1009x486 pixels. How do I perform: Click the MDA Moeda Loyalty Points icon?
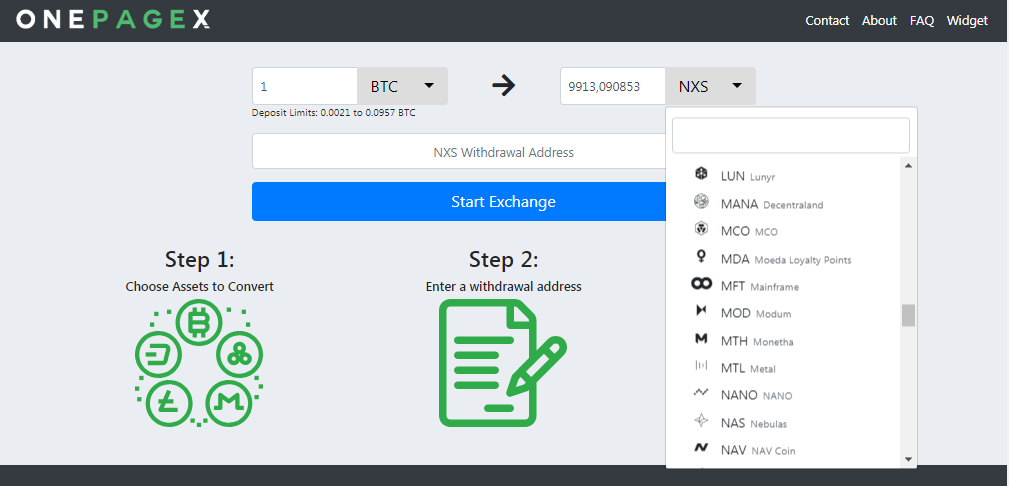[x=701, y=257]
